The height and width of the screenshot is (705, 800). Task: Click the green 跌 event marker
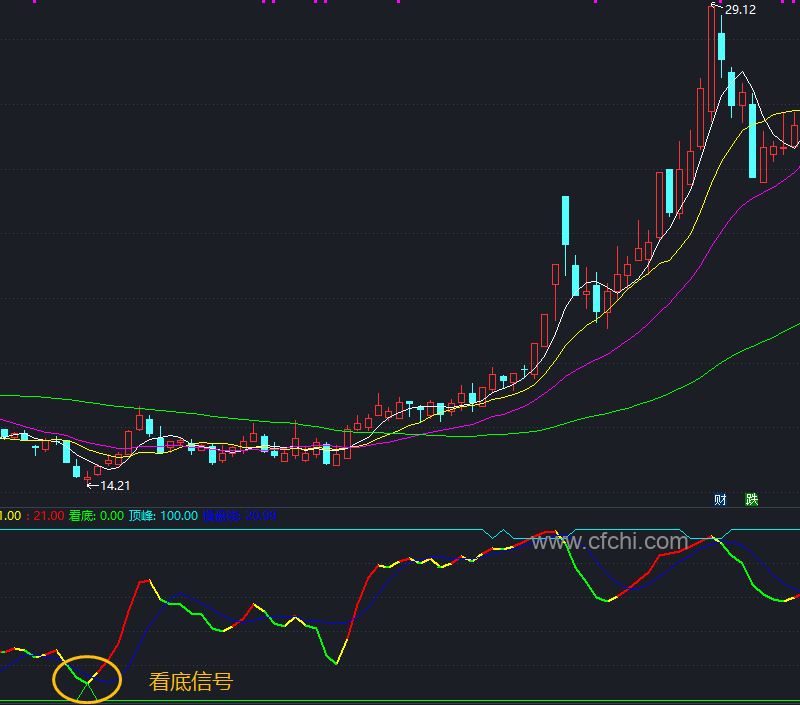click(x=752, y=499)
